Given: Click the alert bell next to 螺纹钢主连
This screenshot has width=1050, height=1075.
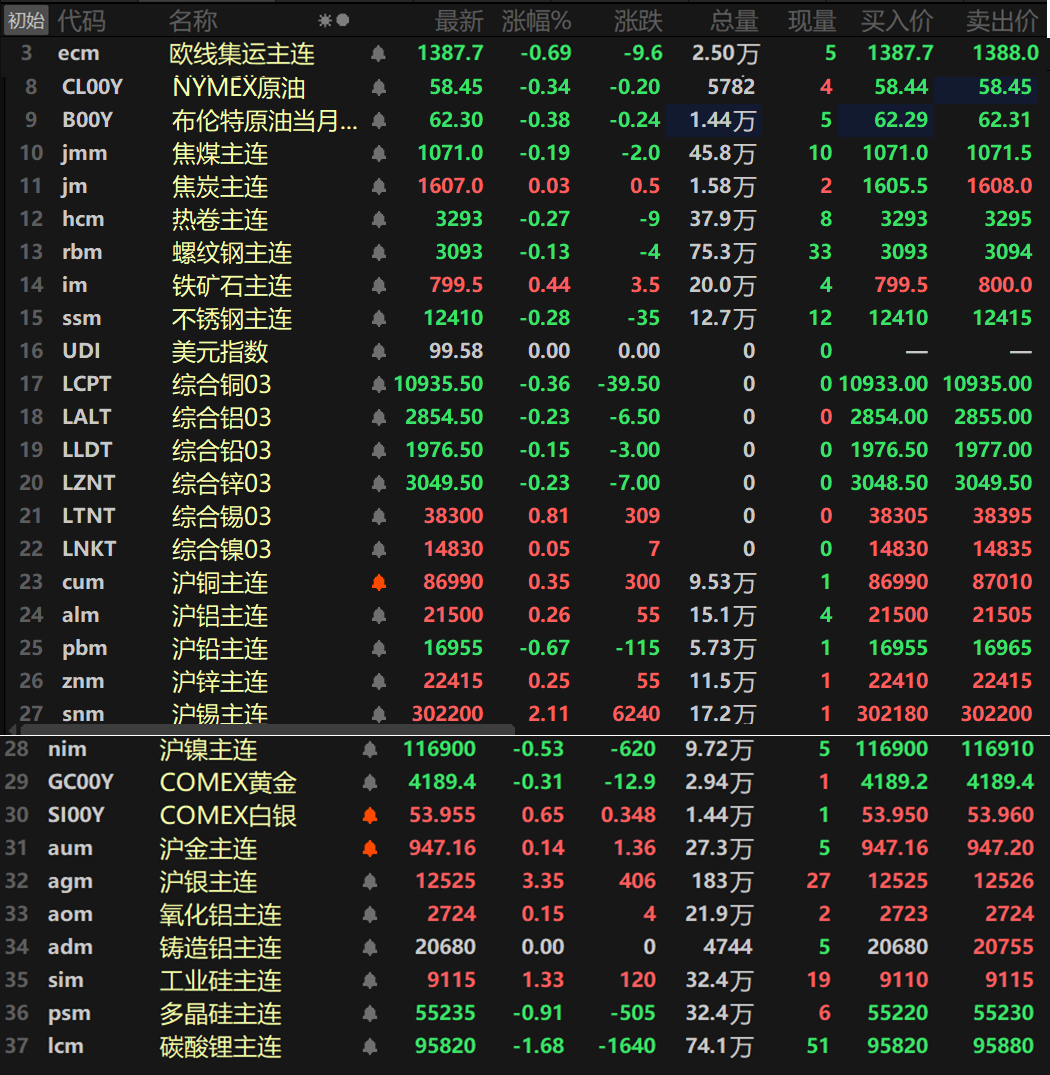Looking at the screenshot, I should click(378, 252).
